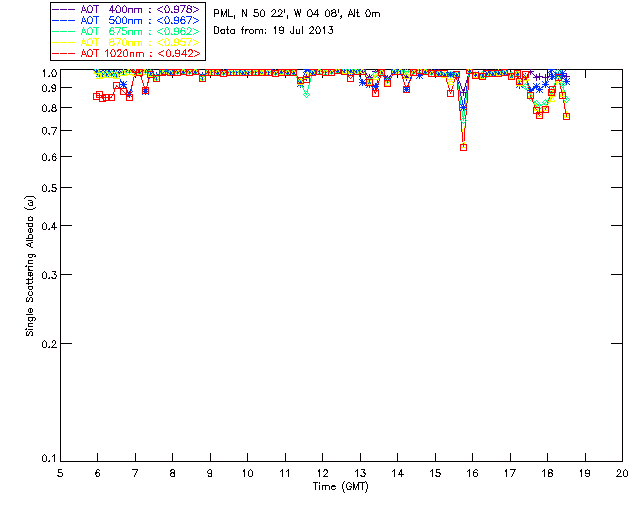This screenshot has width=640, height=512.
Task: Click the y-axis tick label '0.2'
Action: coord(49,344)
